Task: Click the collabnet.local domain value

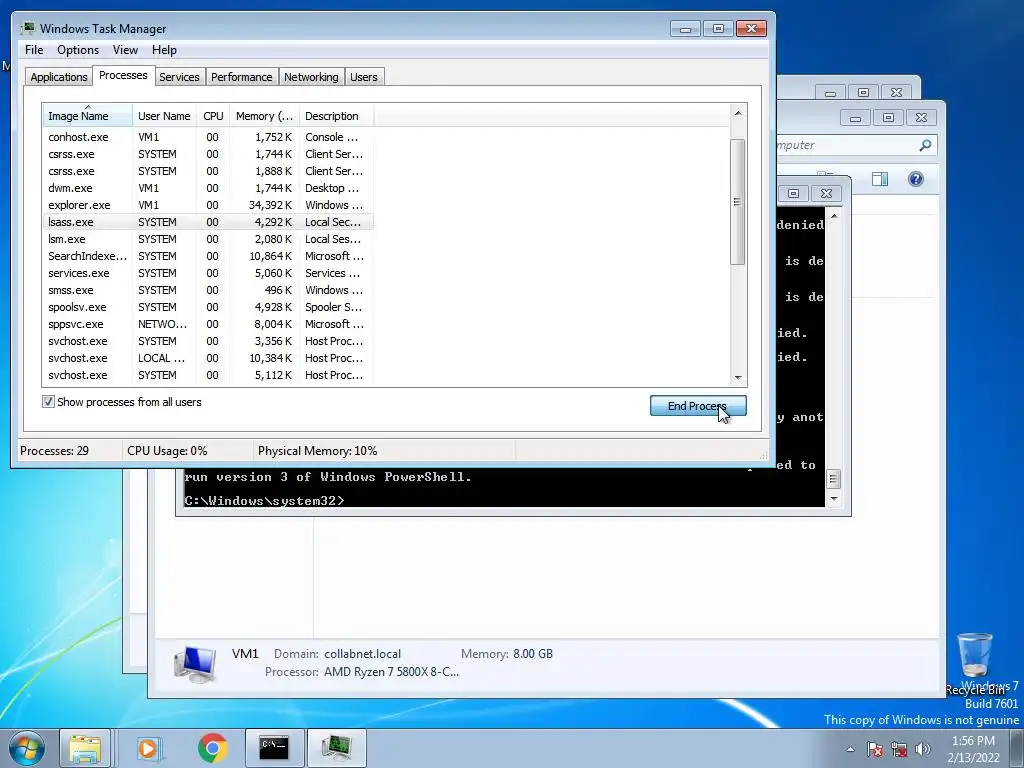Action: (362, 654)
